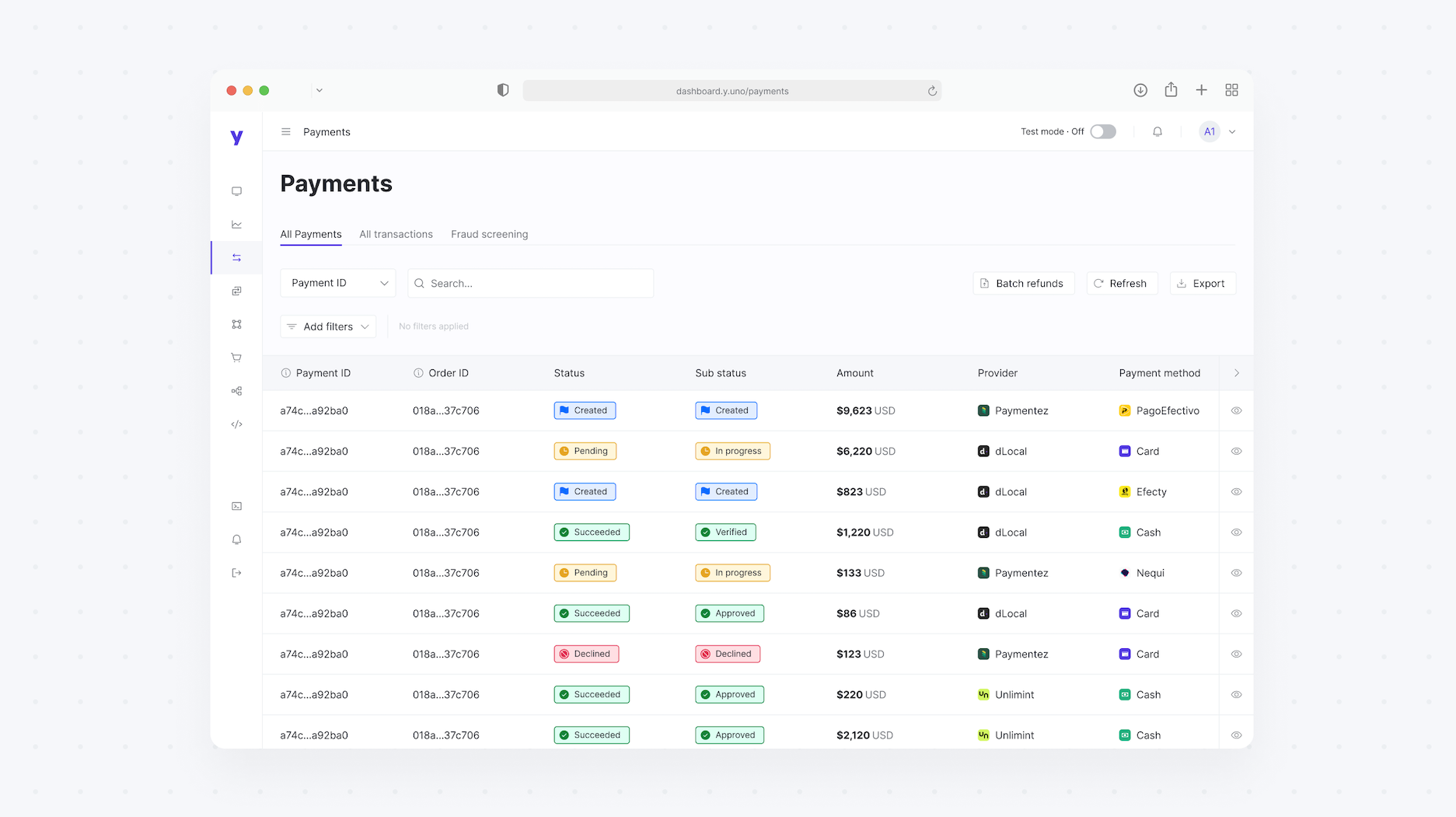Screen dimensions: 1456x817
Task: Open the shopping cart sidebar icon
Action: pyautogui.click(x=236, y=358)
